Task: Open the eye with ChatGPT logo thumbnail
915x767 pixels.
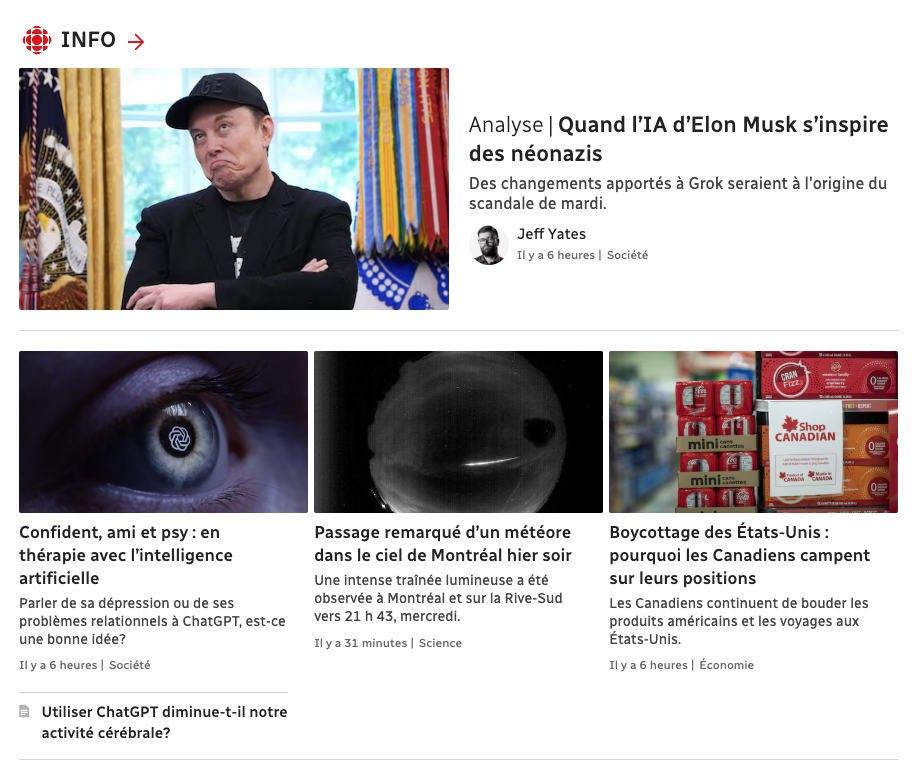Action: point(163,432)
